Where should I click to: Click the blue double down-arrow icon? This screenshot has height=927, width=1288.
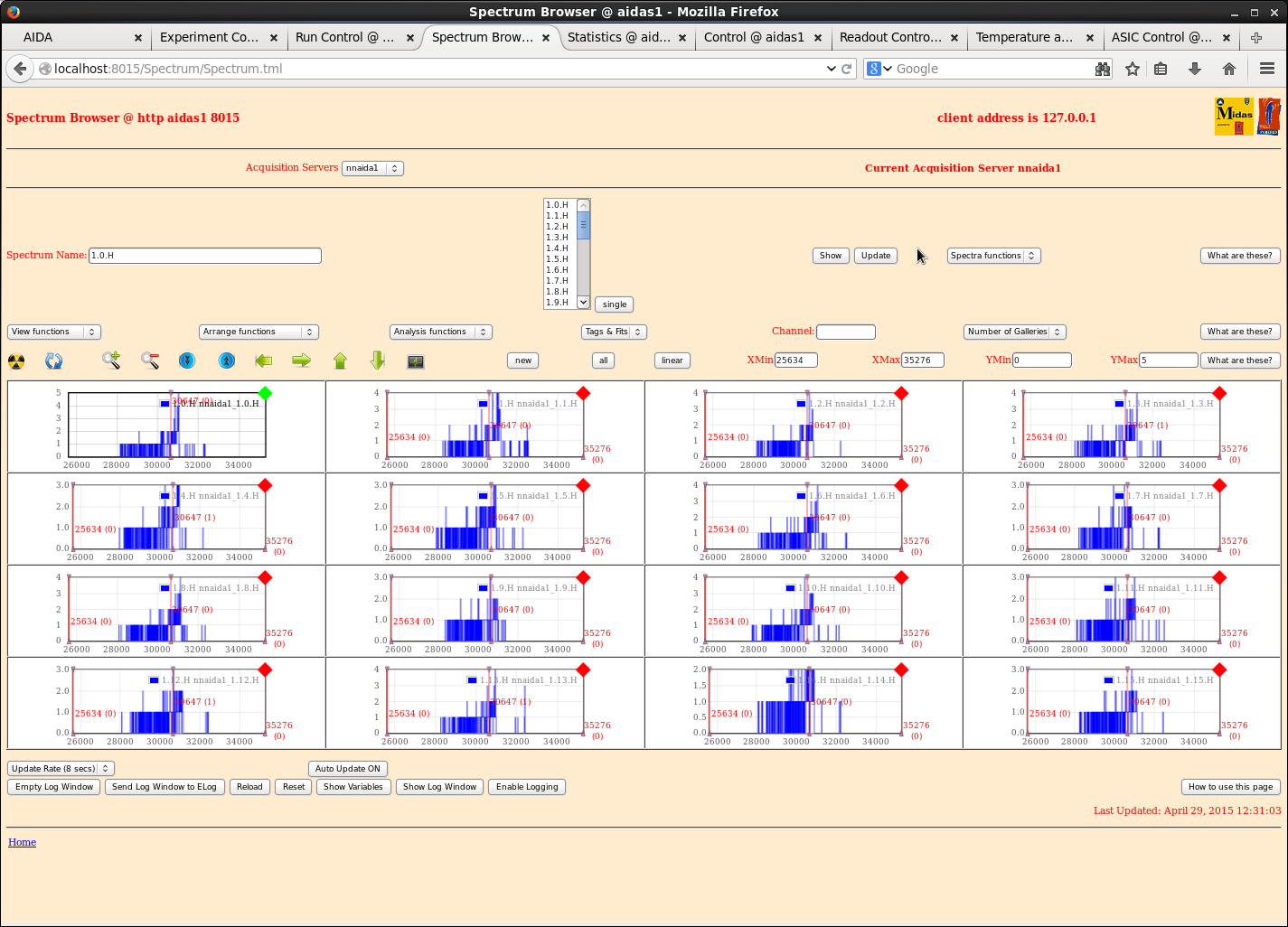point(187,360)
